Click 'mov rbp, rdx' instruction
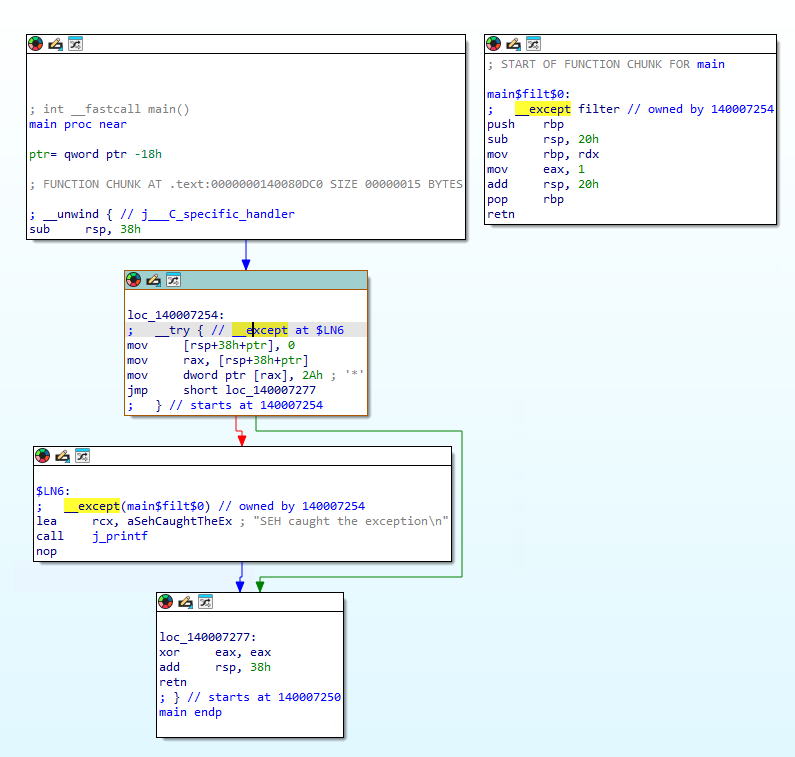 pyautogui.click(x=543, y=154)
